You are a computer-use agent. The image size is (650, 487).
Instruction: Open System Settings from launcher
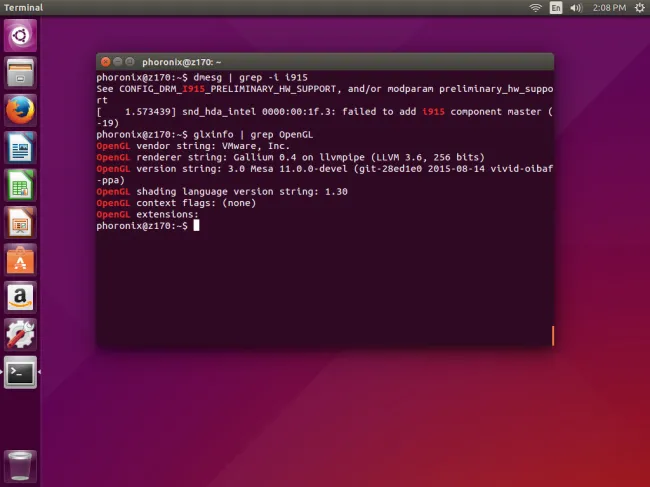point(20,334)
